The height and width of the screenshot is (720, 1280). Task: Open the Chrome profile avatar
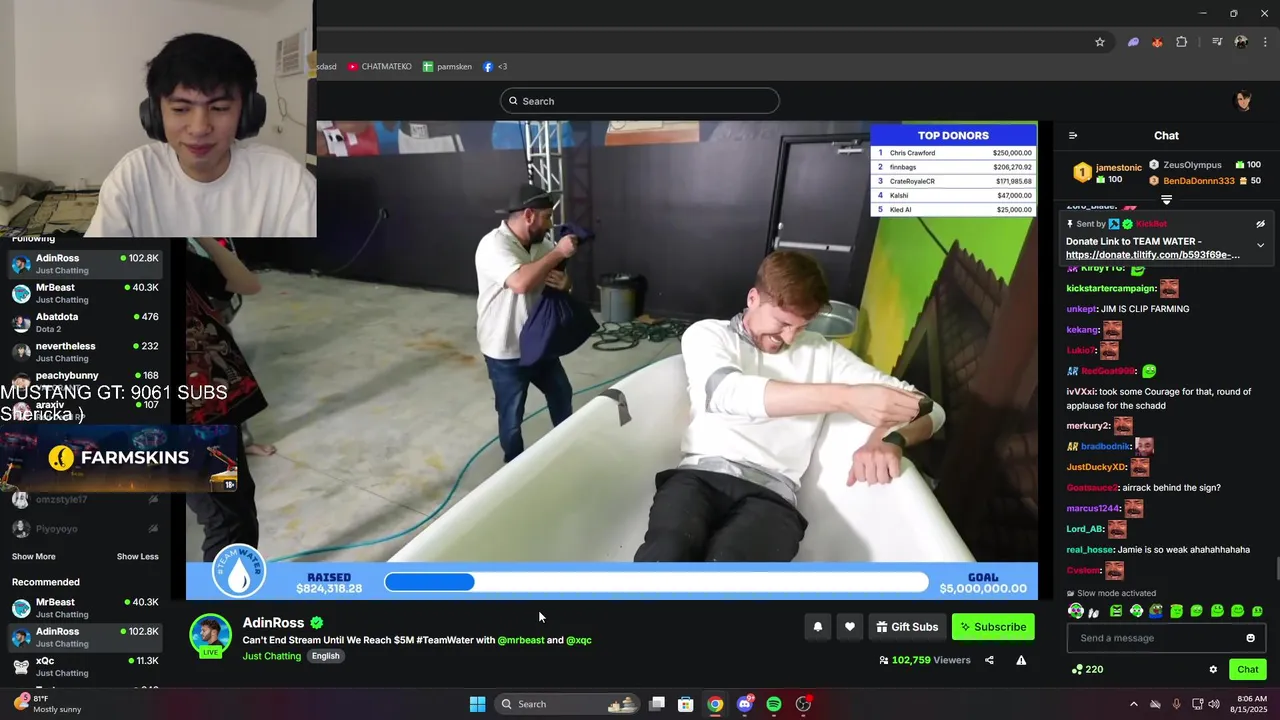point(1241,42)
